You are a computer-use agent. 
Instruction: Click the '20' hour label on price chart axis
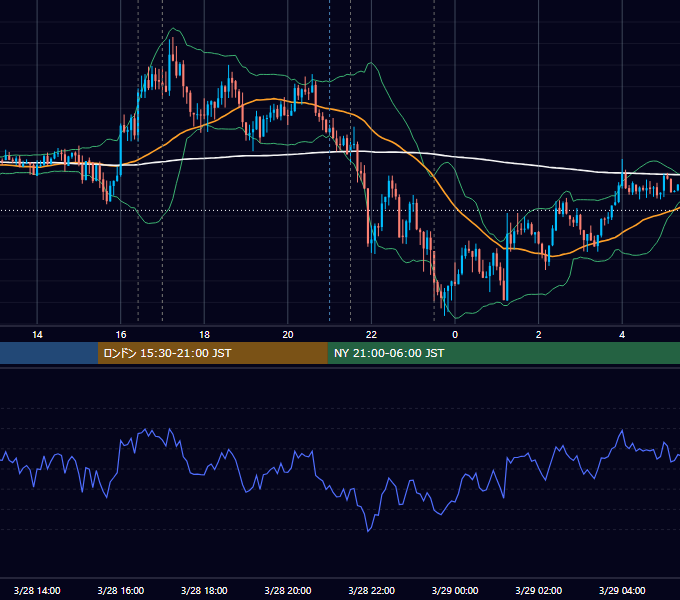(288, 335)
